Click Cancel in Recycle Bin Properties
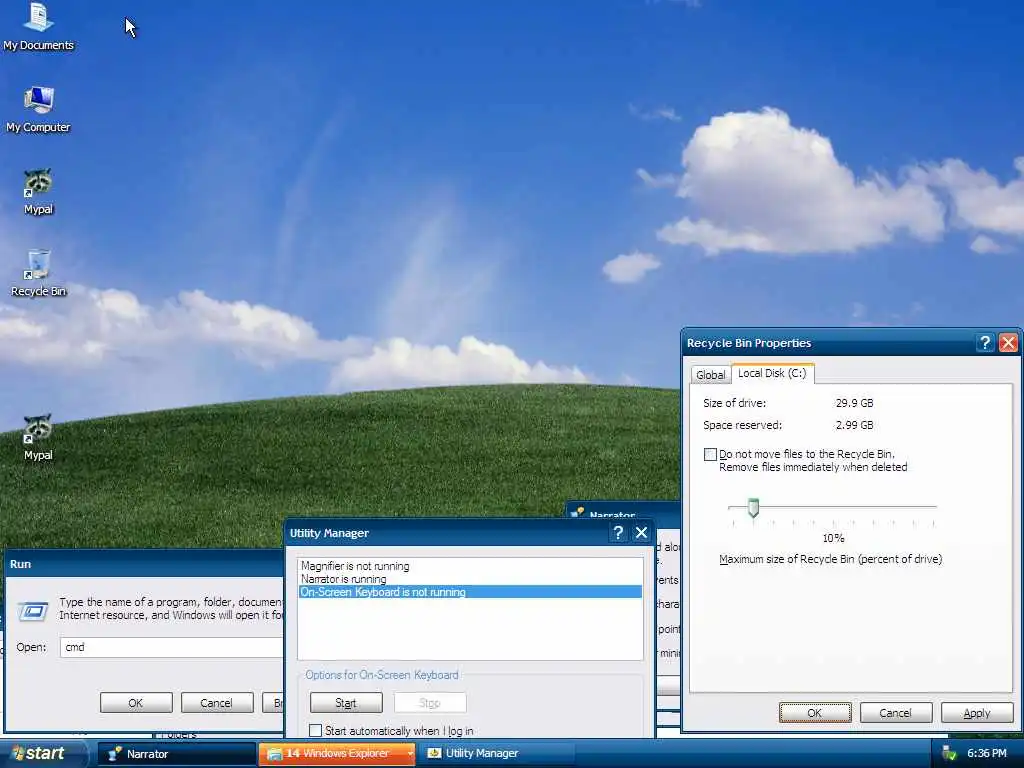 coord(895,712)
